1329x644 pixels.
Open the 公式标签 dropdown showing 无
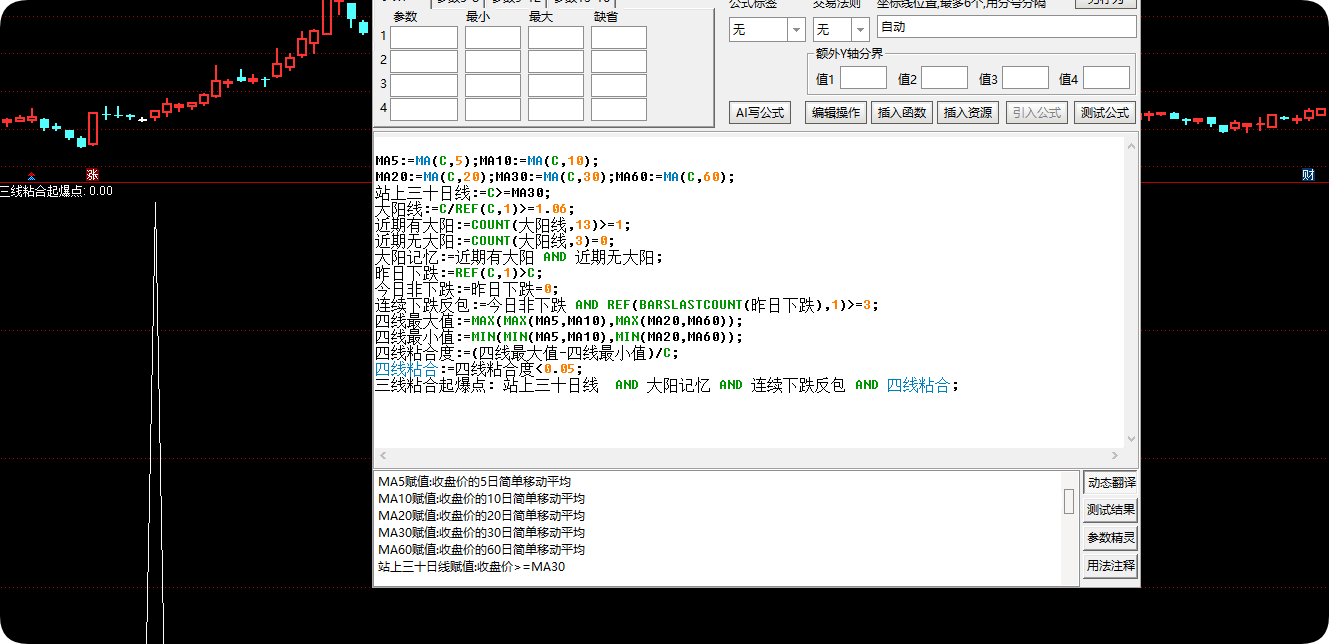(x=767, y=30)
